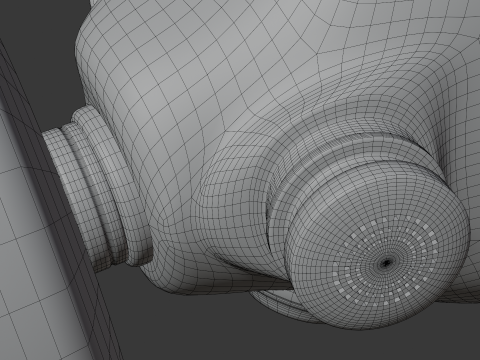This screenshot has height=360, width=480.
Task: Click the center pole vertex of the round cap
Action: 386,263
